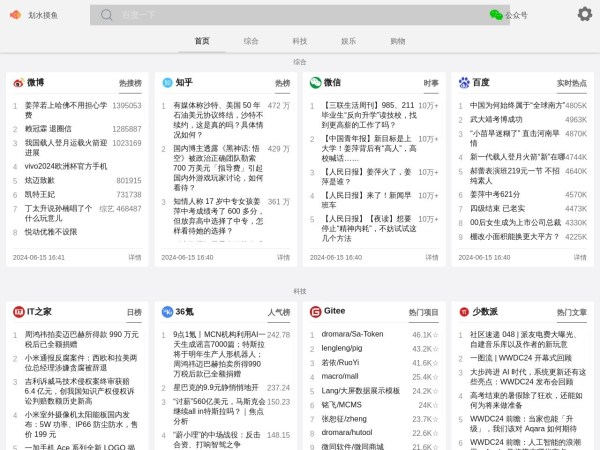This screenshot has height=450, width=600.
Task: Select the 微博 热搜榜 list tab
Action: 130,83
